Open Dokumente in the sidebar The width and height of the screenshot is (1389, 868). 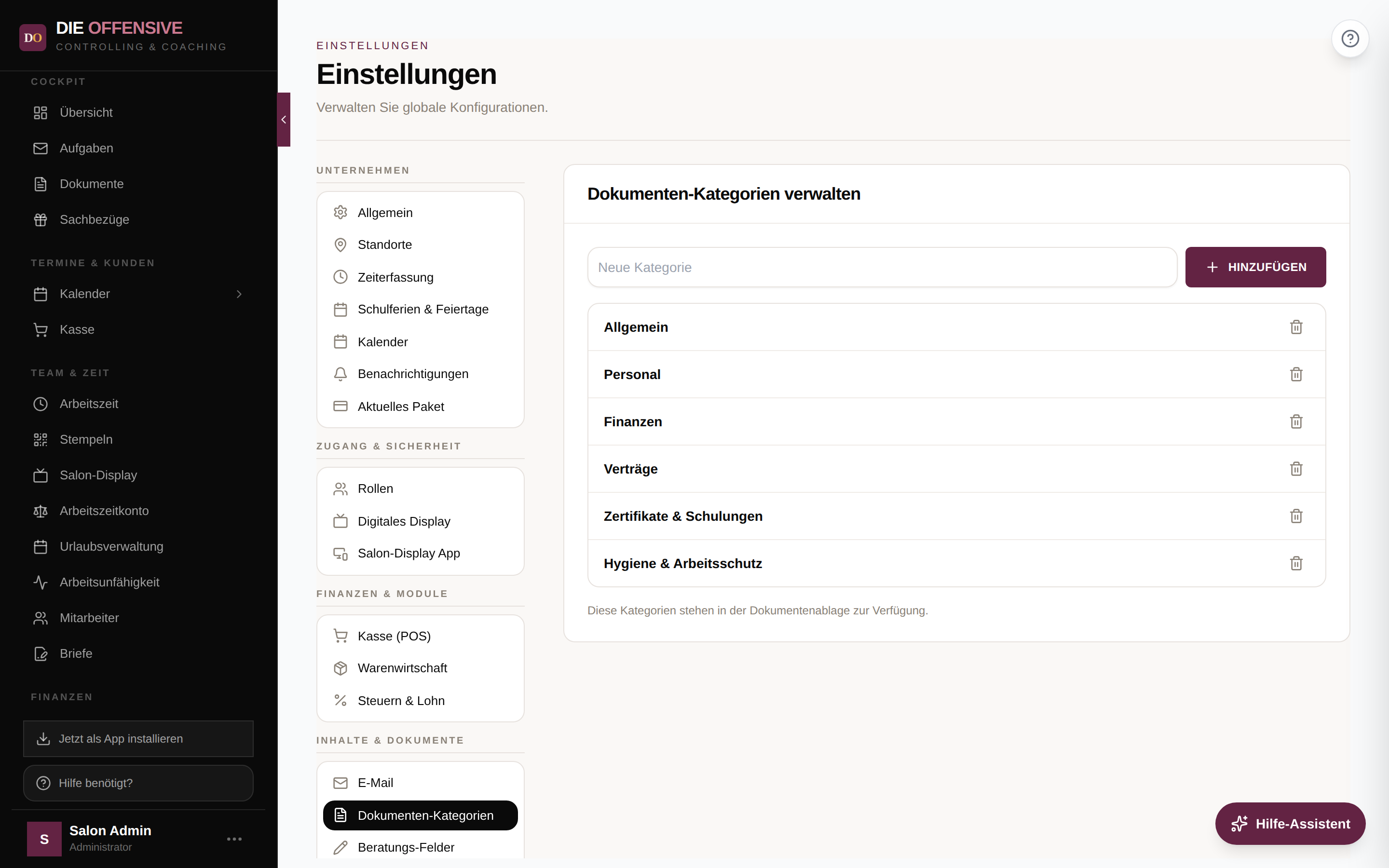[x=138, y=184]
